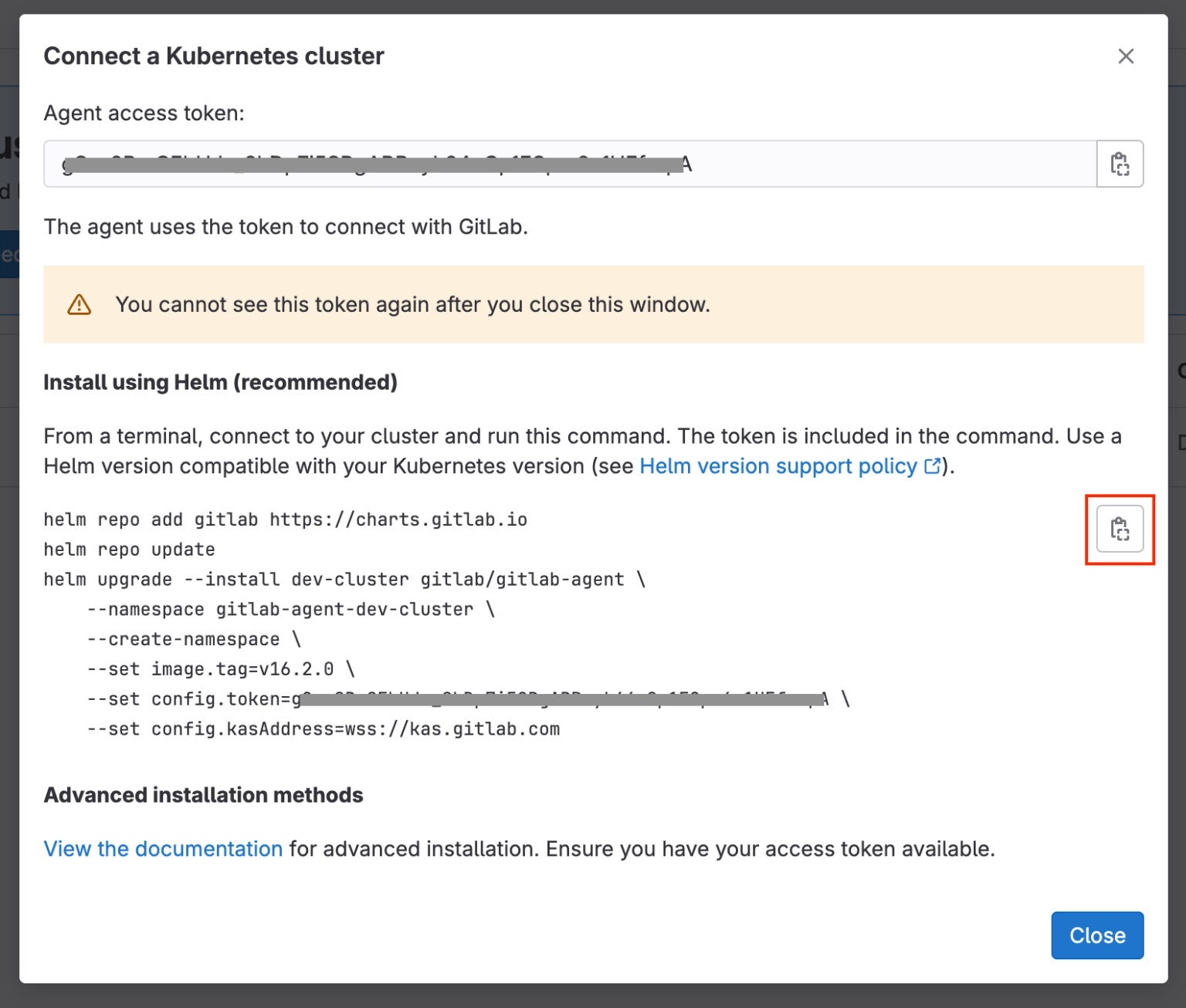Open the View the documentation link
The image size is (1186, 1008).
[x=163, y=849]
